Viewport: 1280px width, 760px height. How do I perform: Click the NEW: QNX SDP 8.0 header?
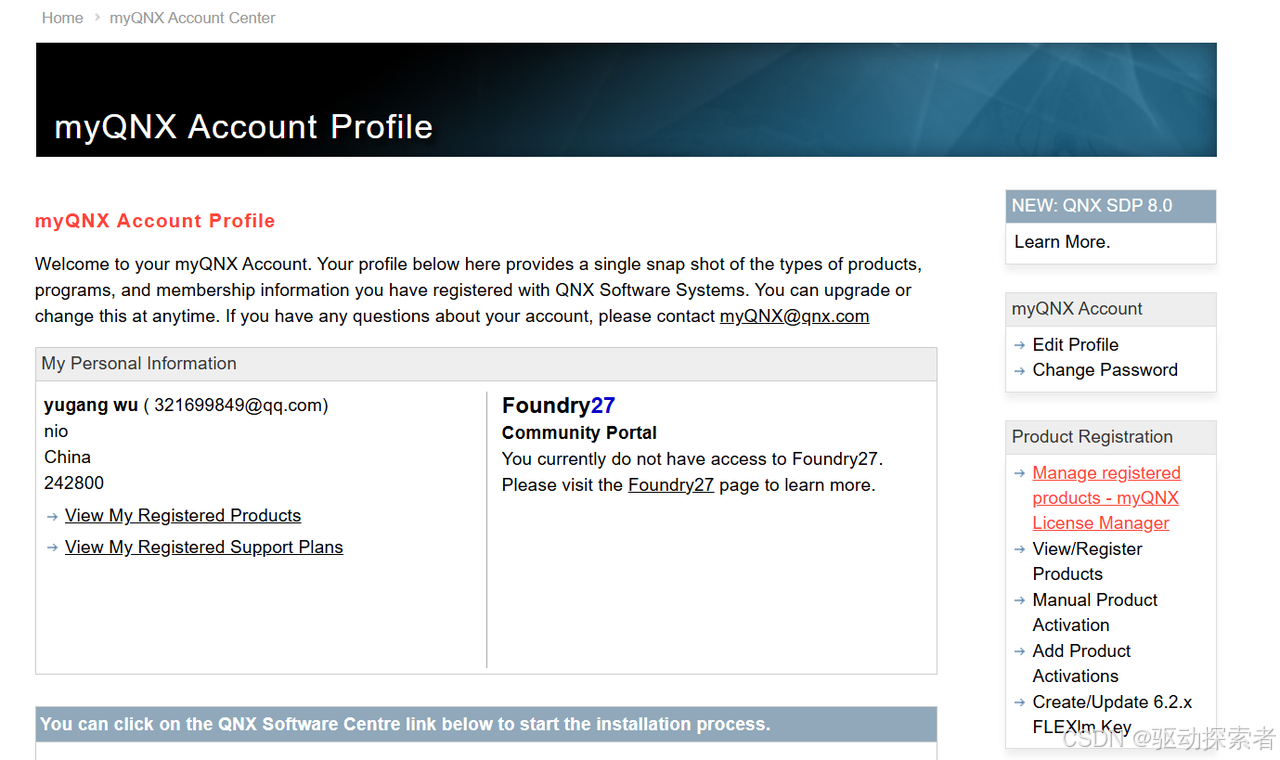(1110, 206)
